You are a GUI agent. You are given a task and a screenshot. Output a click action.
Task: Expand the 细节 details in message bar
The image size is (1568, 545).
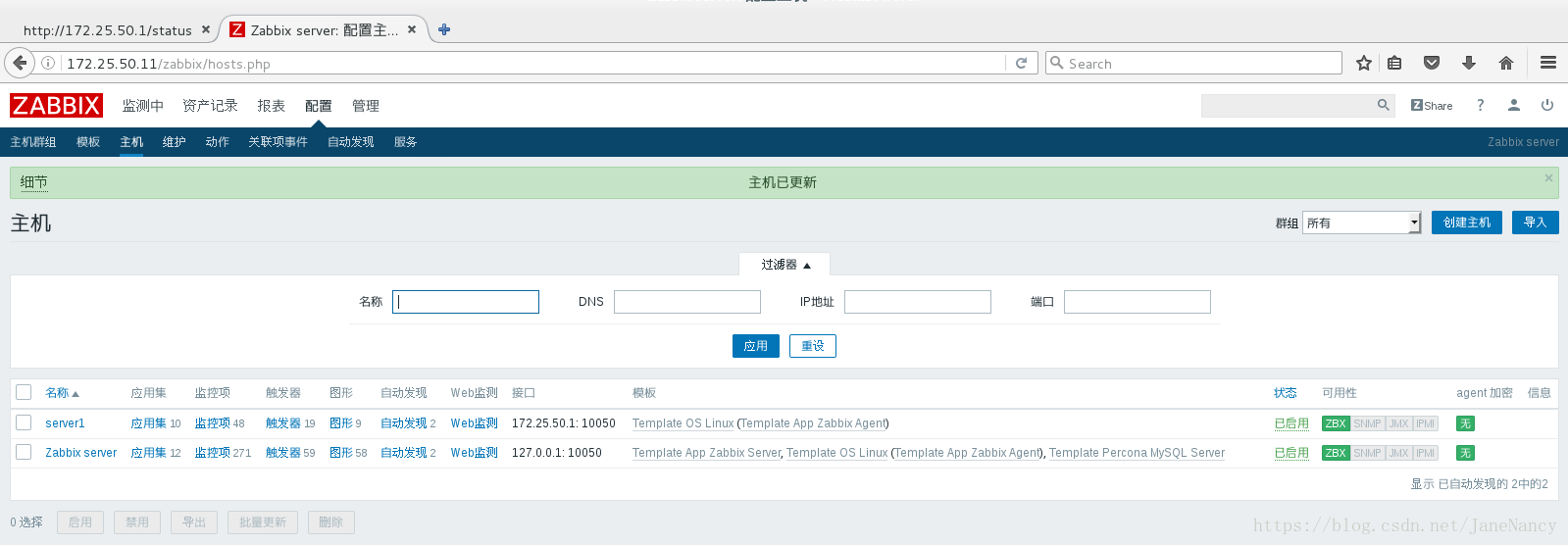click(x=33, y=182)
